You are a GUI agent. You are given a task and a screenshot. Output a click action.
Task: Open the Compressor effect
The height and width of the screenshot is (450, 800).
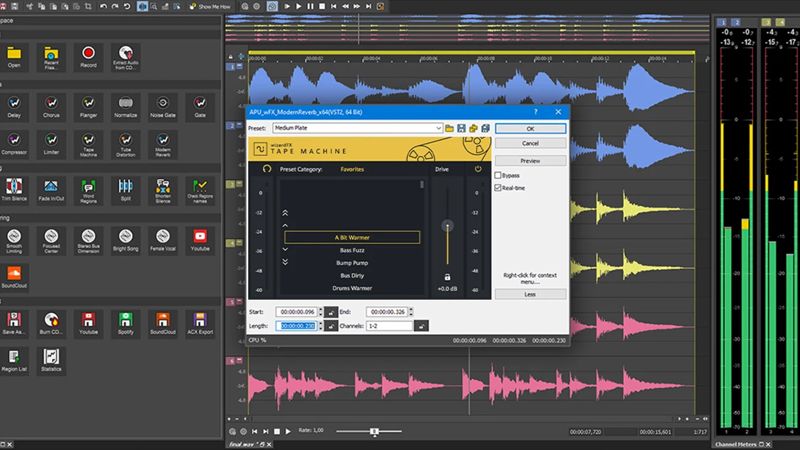pos(14,144)
